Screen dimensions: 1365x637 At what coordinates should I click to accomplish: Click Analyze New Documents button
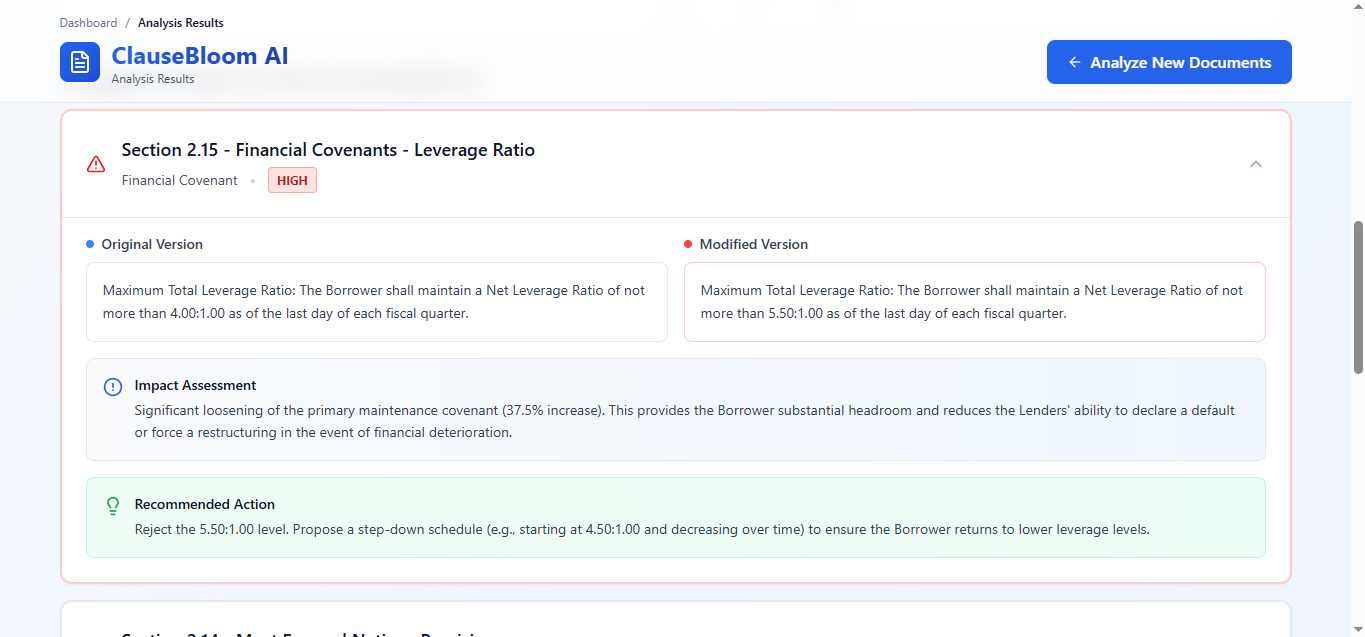tap(1169, 62)
